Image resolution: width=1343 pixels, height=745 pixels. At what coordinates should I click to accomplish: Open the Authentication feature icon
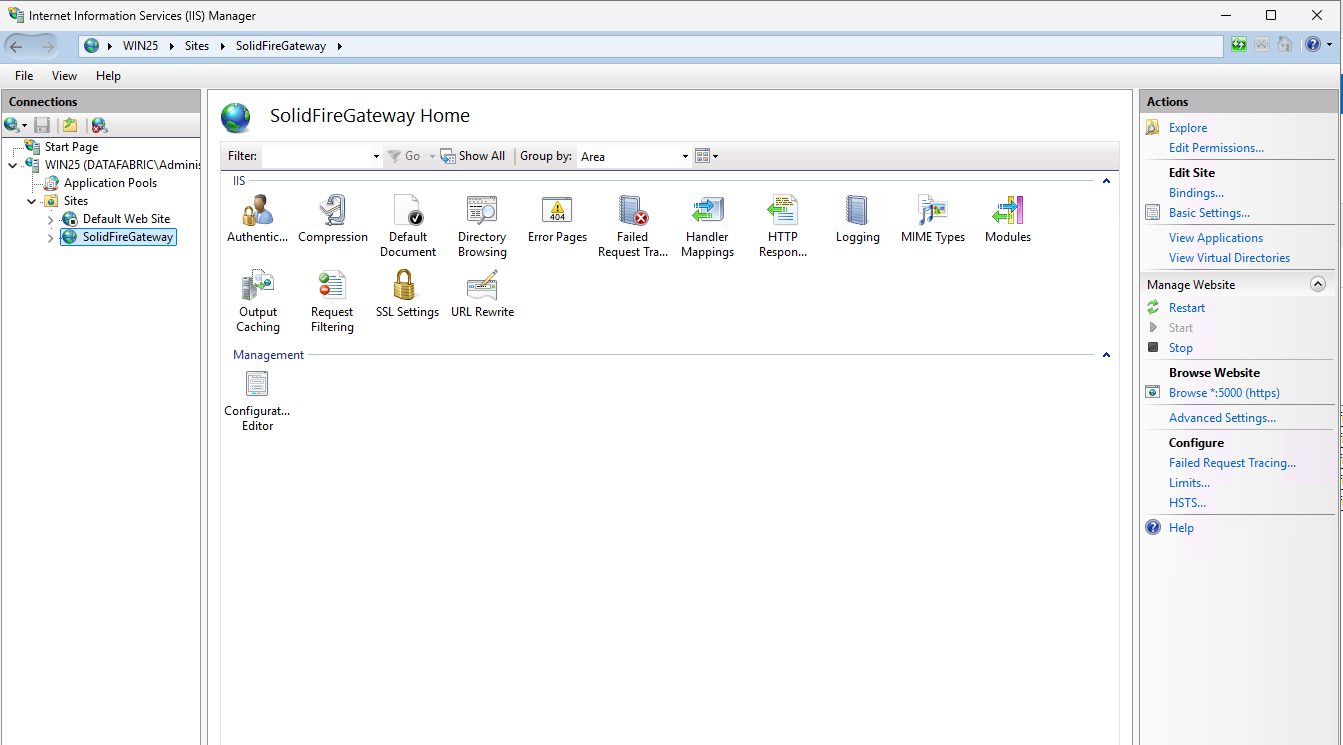(x=257, y=220)
